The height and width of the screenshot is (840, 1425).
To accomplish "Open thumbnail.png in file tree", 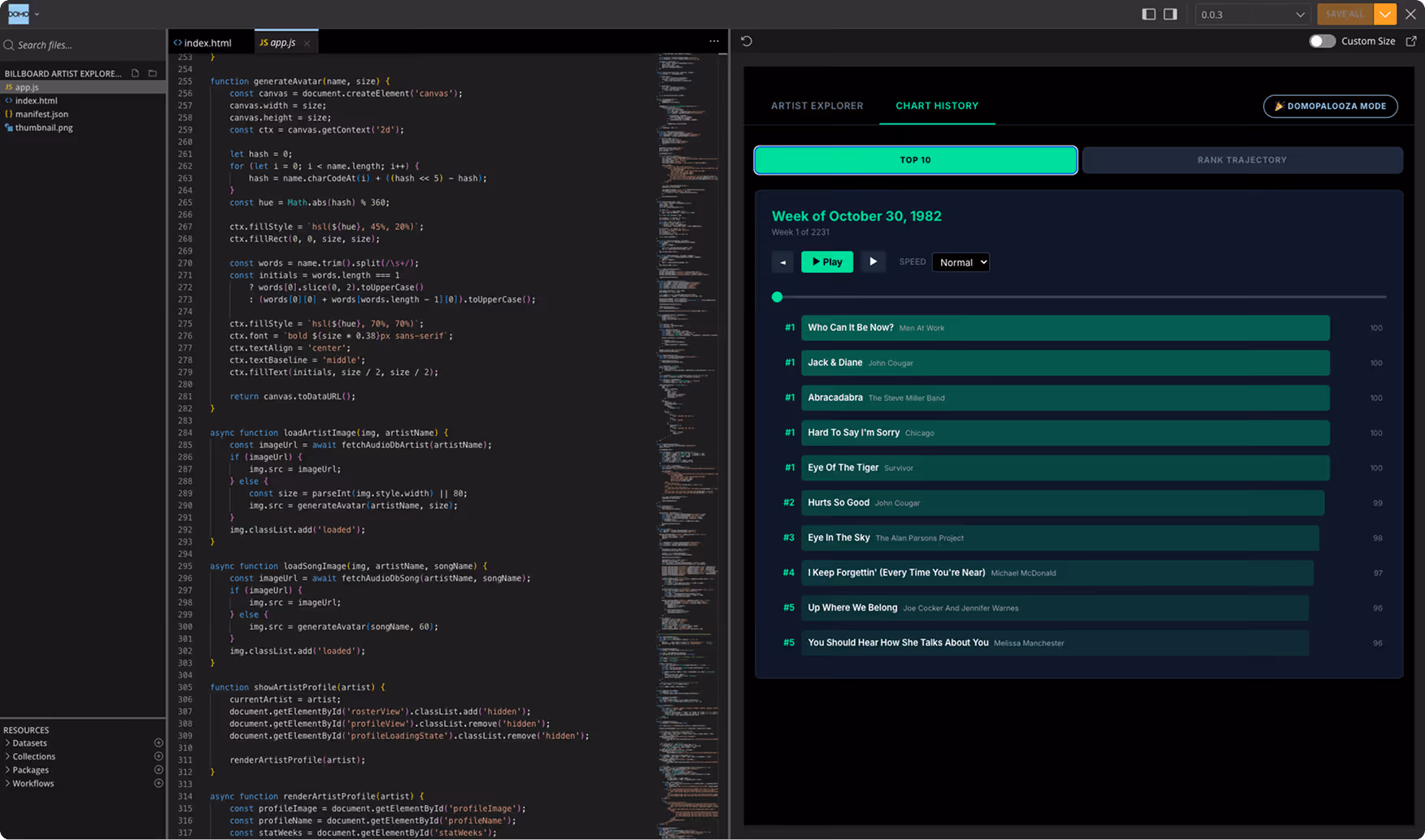I will point(83,128).
